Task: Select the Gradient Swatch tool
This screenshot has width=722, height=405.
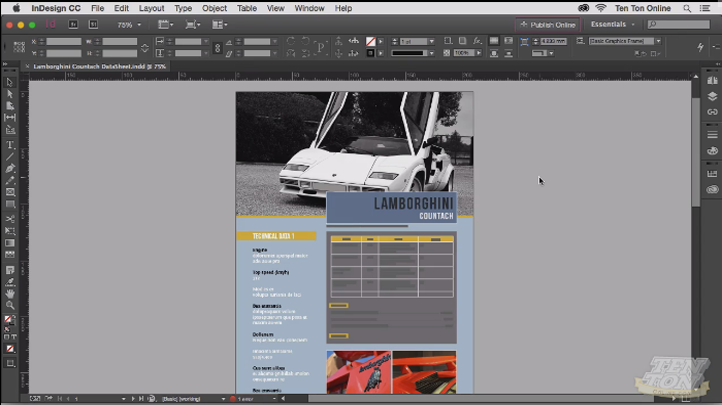Action: [10, 243]
